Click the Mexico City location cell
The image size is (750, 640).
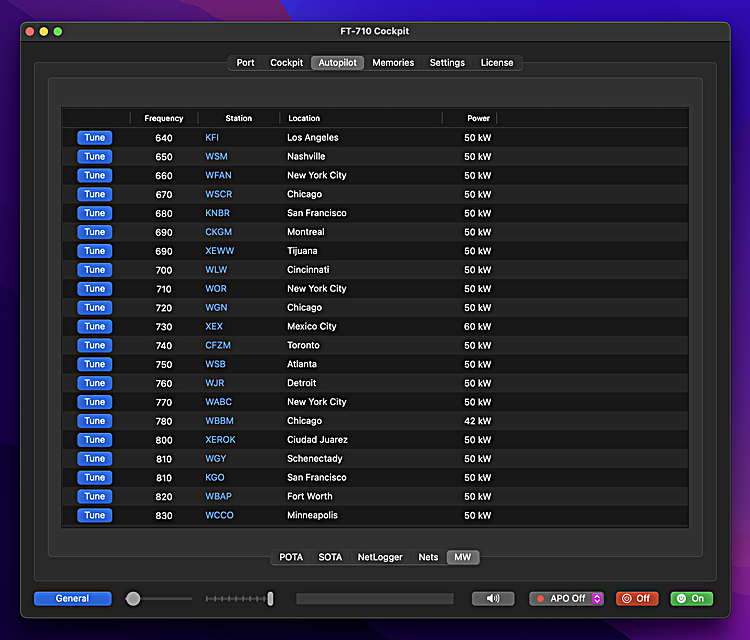coord(312,327)
